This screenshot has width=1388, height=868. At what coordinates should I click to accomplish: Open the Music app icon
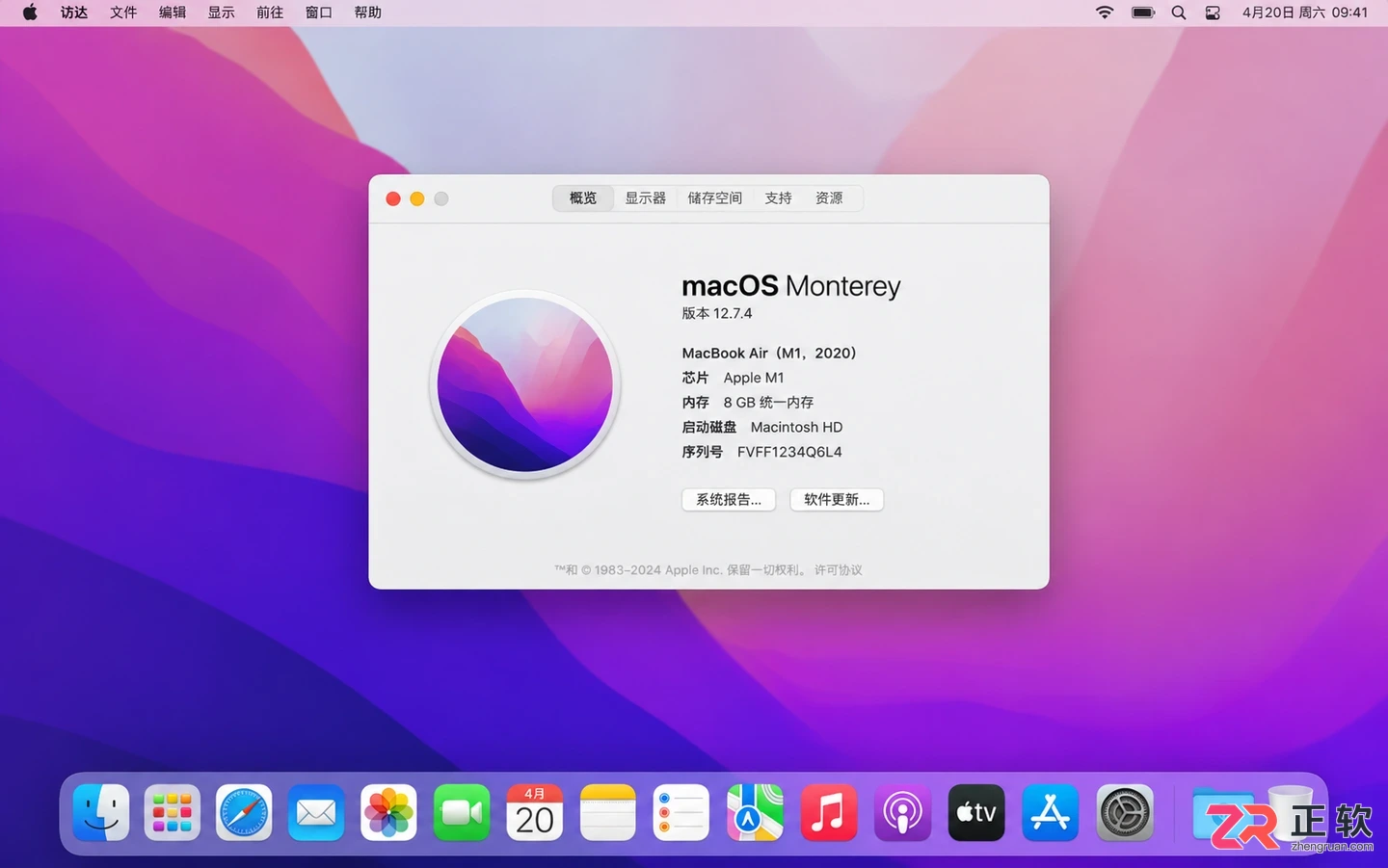(829, 812)
